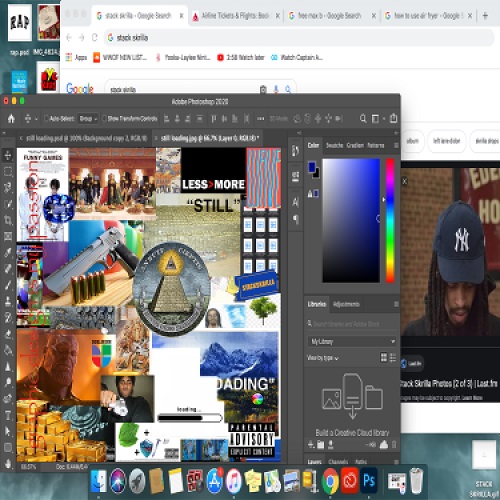Viewport: 500px width, 500px height.
Task: Expand the Move tool preset dropdown arrow
Action: coord(36,119)
